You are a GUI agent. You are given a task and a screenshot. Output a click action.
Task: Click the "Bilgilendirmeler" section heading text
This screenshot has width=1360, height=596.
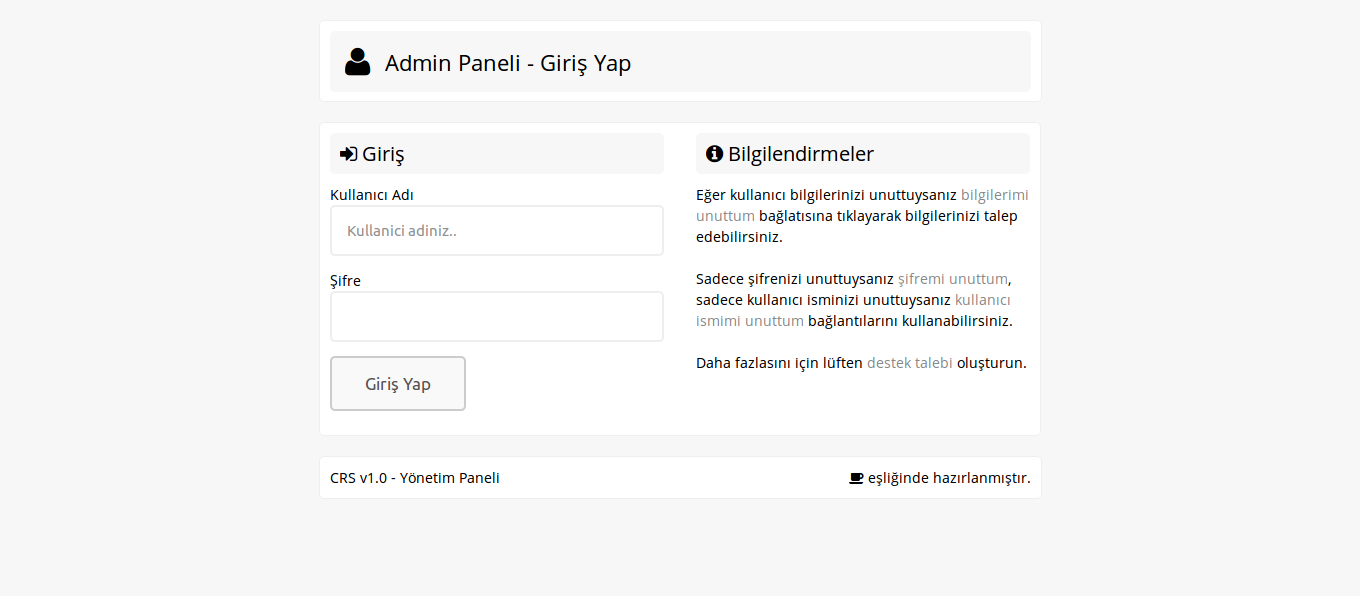[x=800, y=154]
